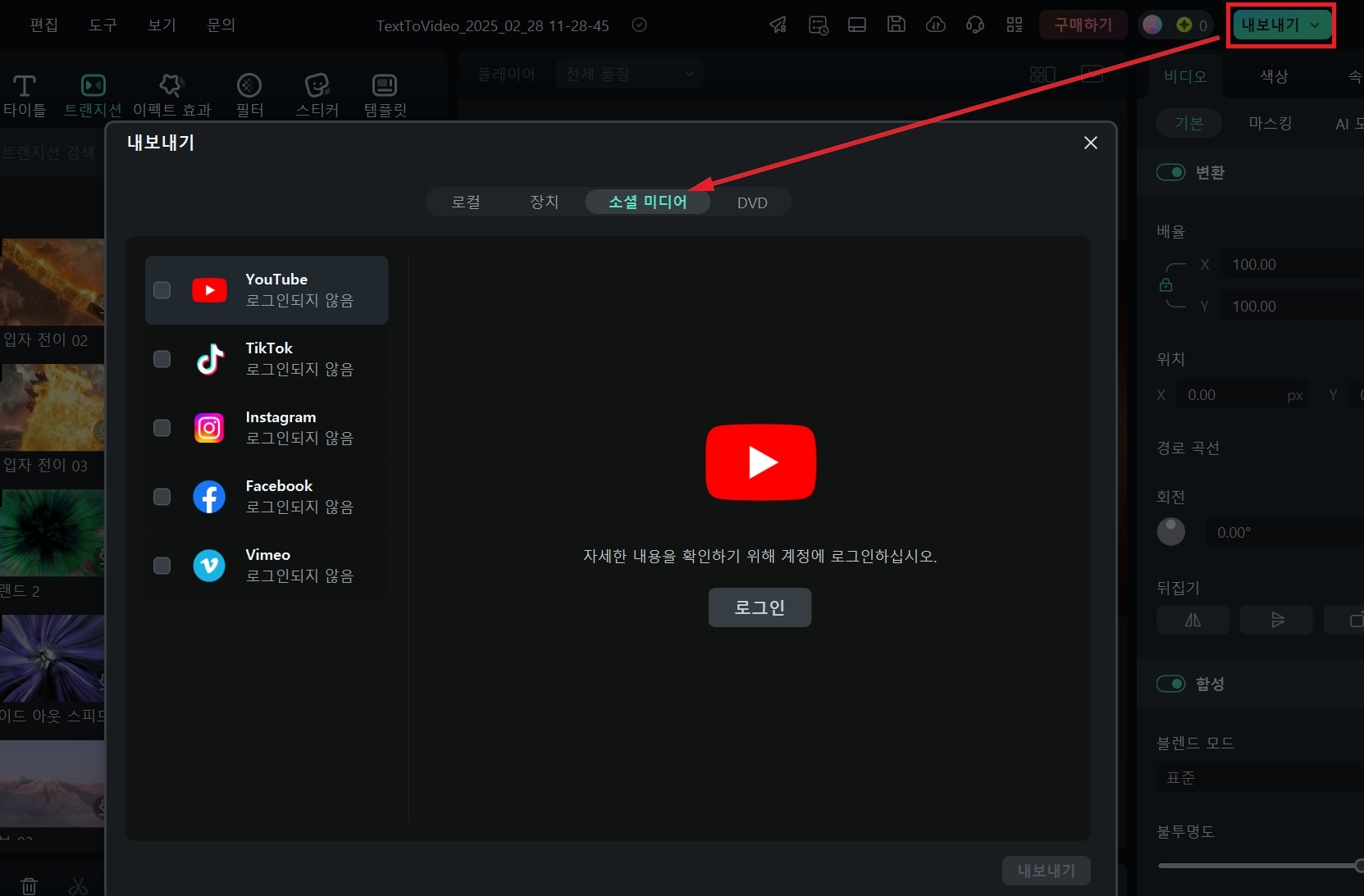1364x896 pixels.
Task: Switch to the 장치 export tab
Action: [544, 202]
